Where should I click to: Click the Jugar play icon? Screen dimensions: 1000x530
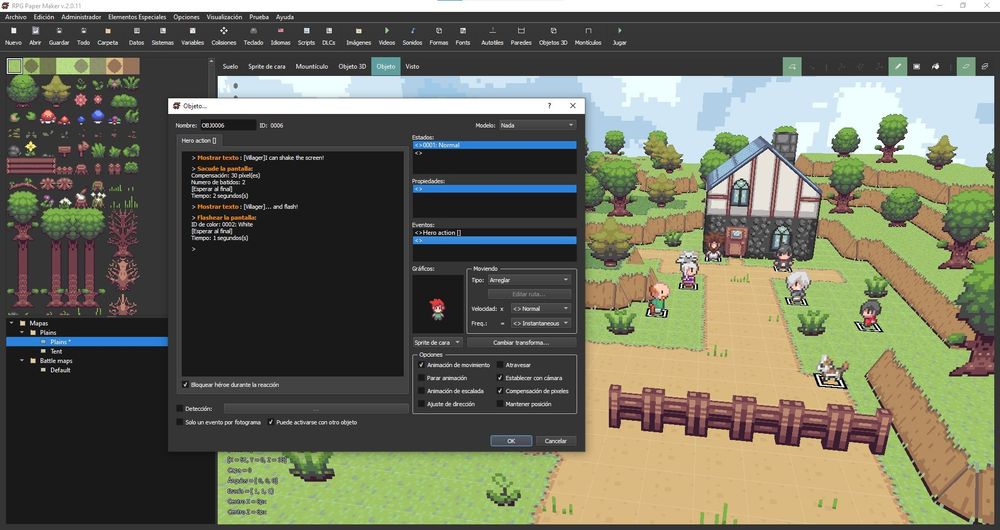point(619,30)
